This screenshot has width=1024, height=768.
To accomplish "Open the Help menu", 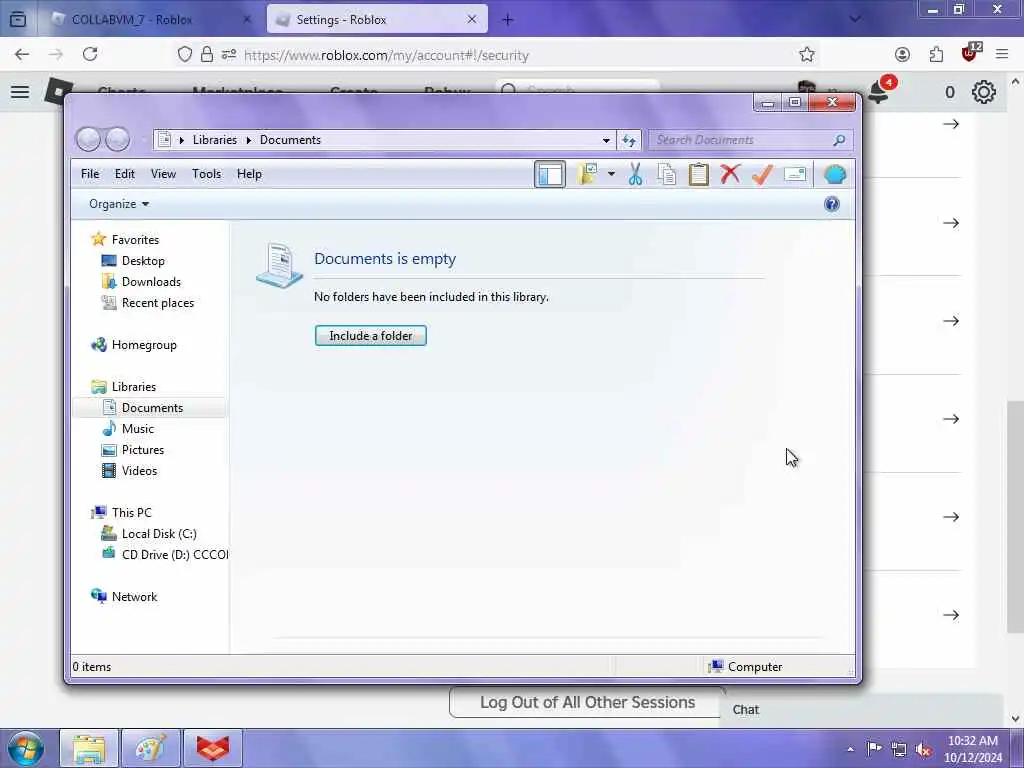I will click(249, 174).
